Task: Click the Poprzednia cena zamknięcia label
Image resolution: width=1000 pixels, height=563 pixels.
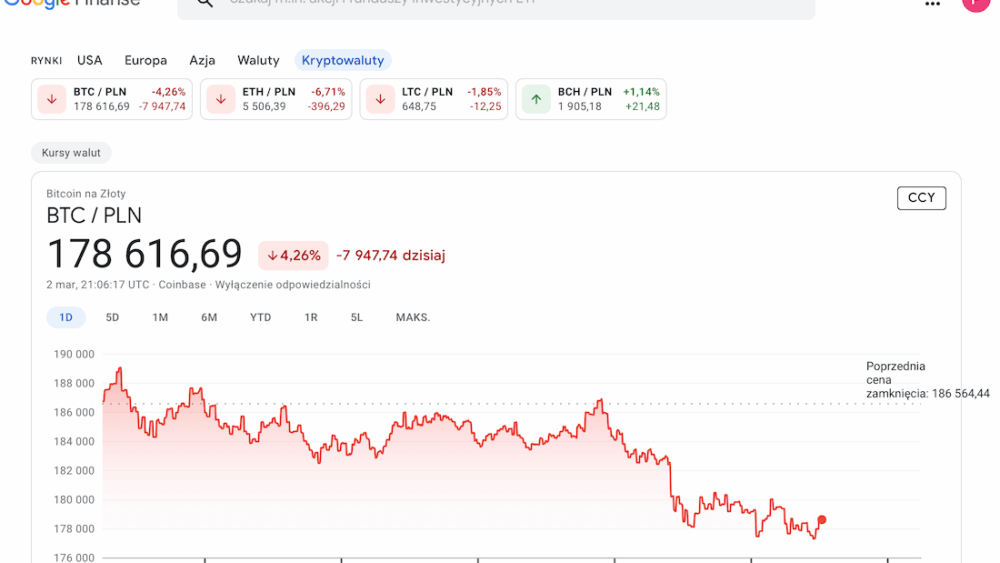Action: (928, 380)
